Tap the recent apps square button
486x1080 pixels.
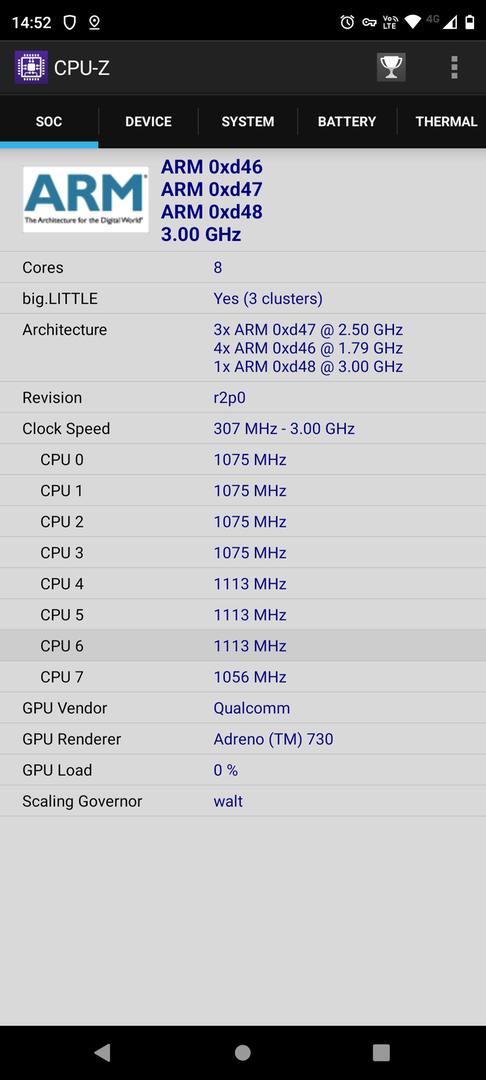pyautogui.click(x=381, y=1052)
